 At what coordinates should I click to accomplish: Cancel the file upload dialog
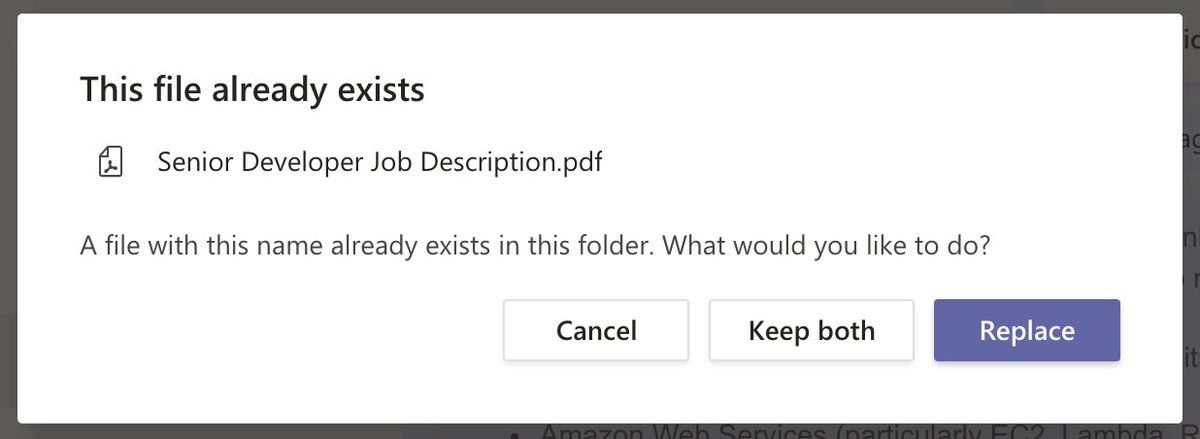(x=596, y=330)
